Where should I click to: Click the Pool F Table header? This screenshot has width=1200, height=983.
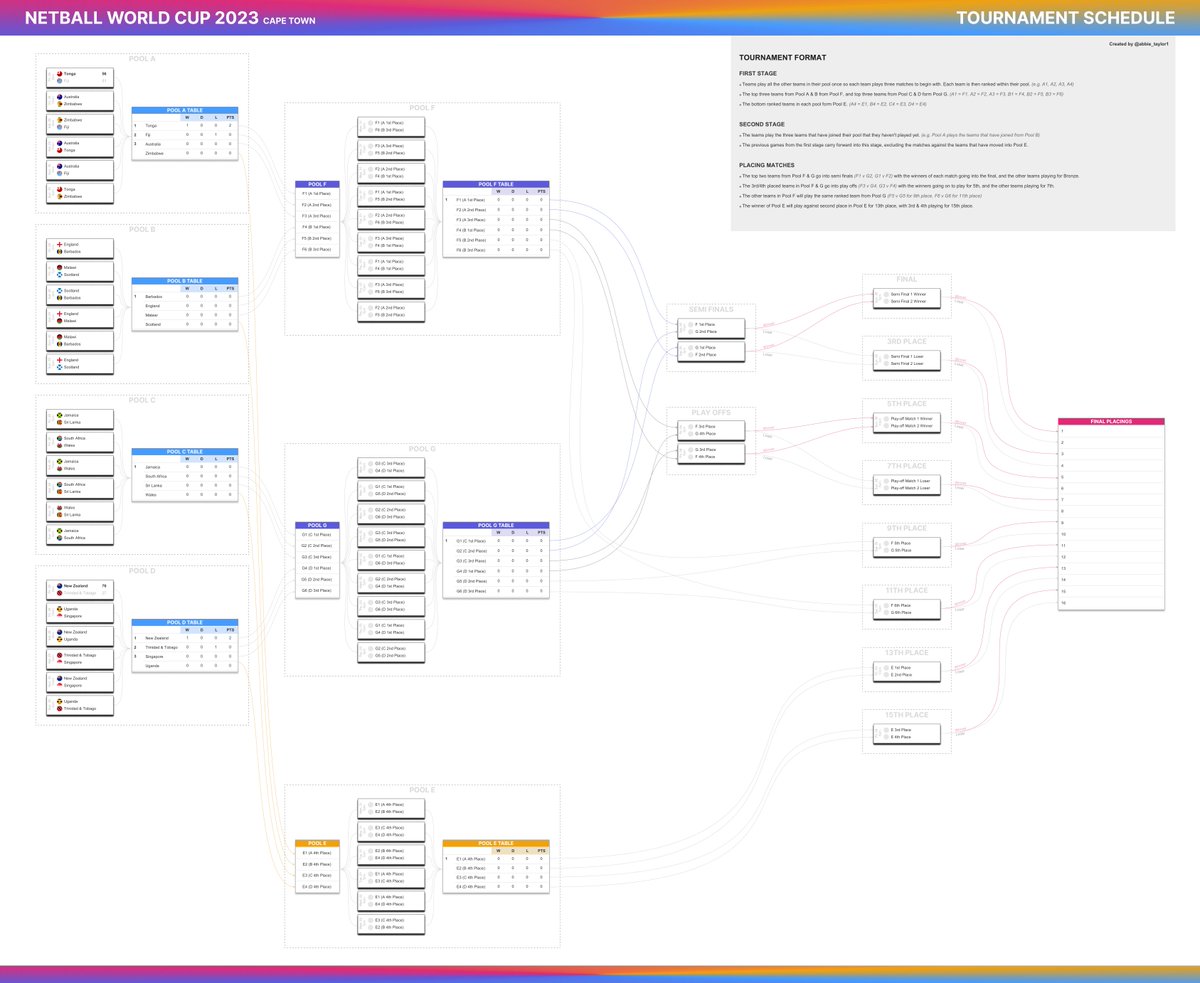pos(496,184)
